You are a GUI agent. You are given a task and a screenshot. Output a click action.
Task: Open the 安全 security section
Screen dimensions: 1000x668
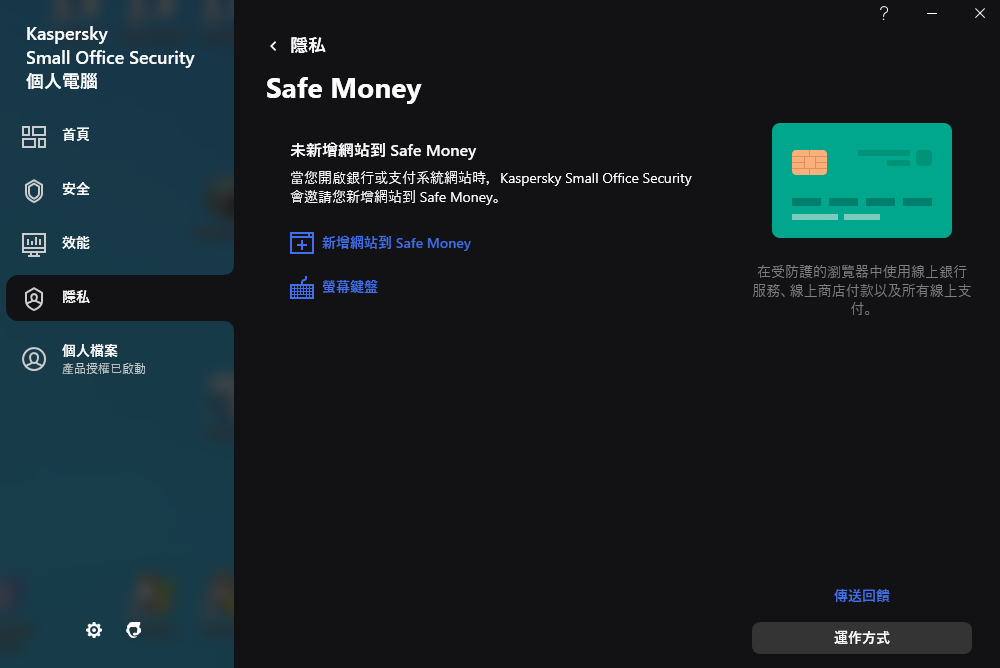click(75, 189)
